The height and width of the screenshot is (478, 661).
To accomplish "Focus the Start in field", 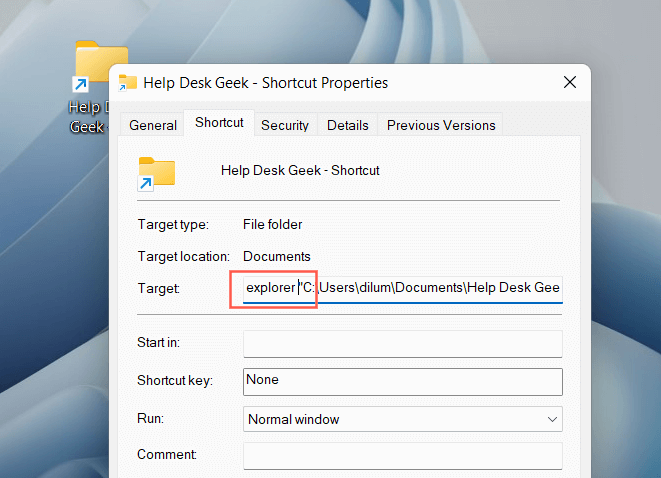I will pyautogui.click(x=403, y=344).
